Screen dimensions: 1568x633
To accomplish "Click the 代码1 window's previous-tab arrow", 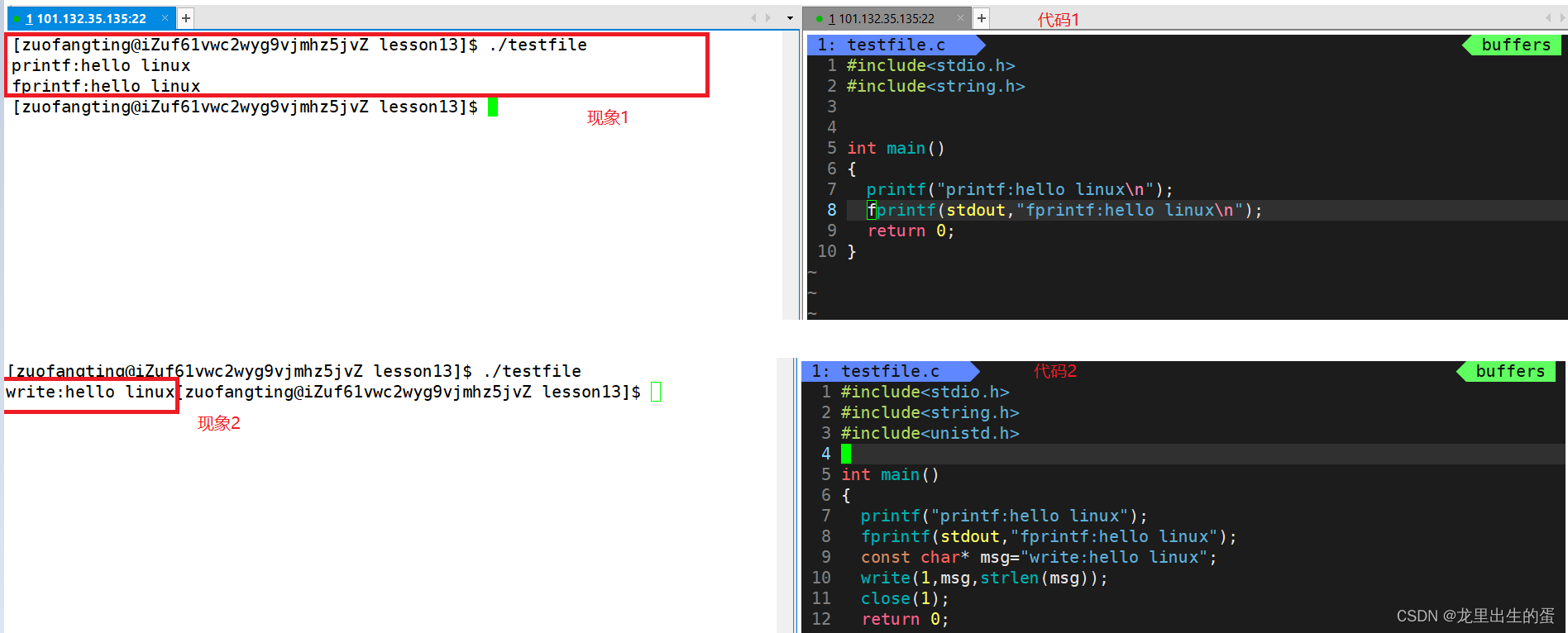I will [x=1548, y=17].
